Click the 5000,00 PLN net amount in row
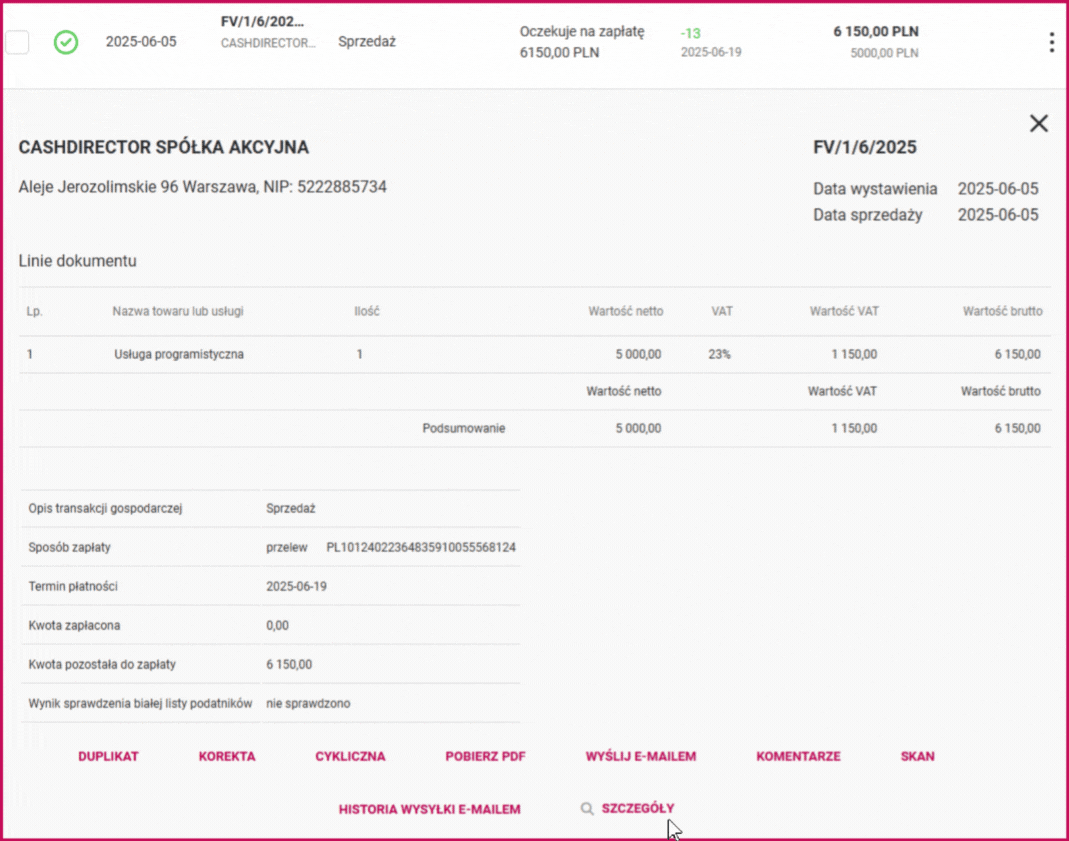This screenshot has width=1069, height=841. (884, 53)
